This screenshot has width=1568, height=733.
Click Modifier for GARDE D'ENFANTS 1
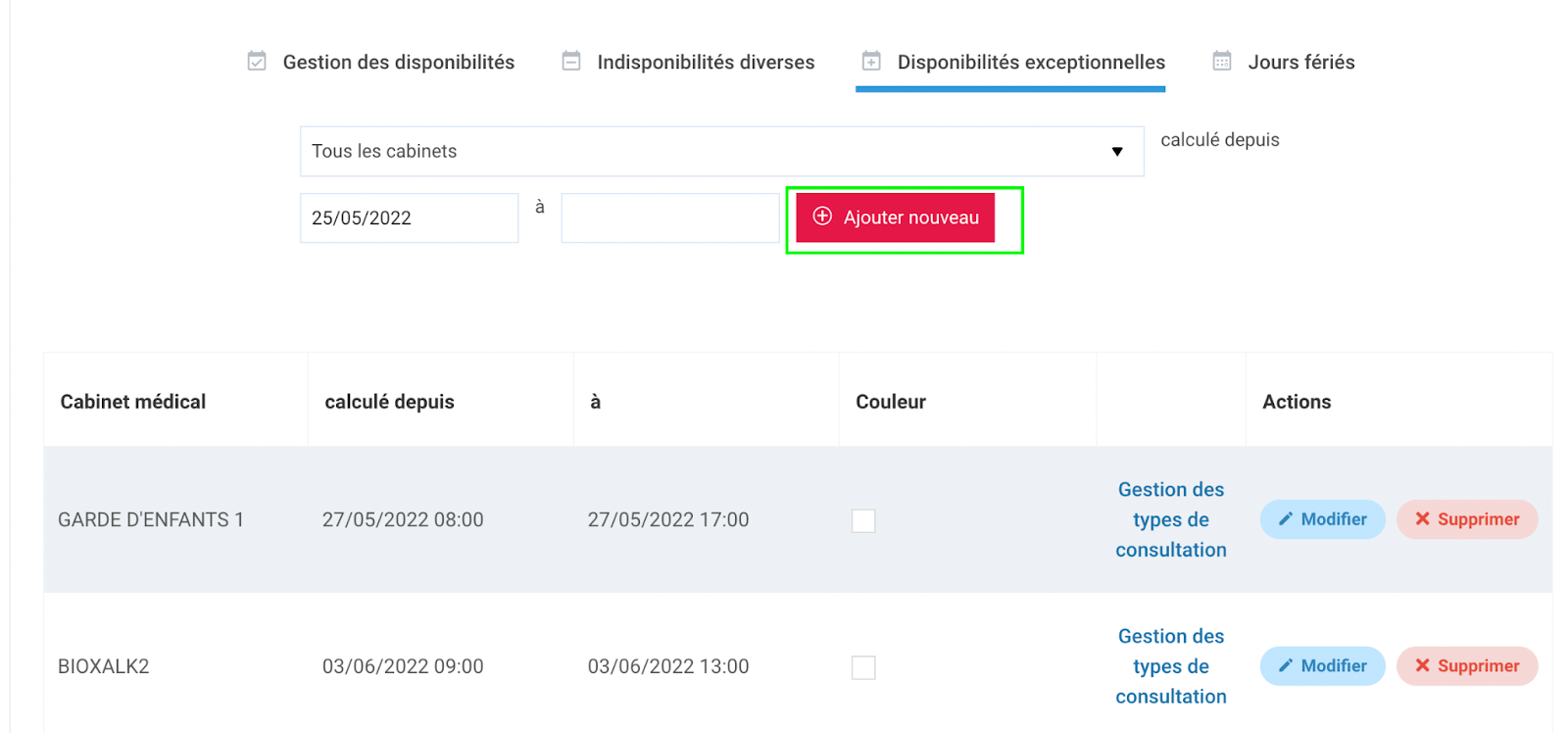1322,519
